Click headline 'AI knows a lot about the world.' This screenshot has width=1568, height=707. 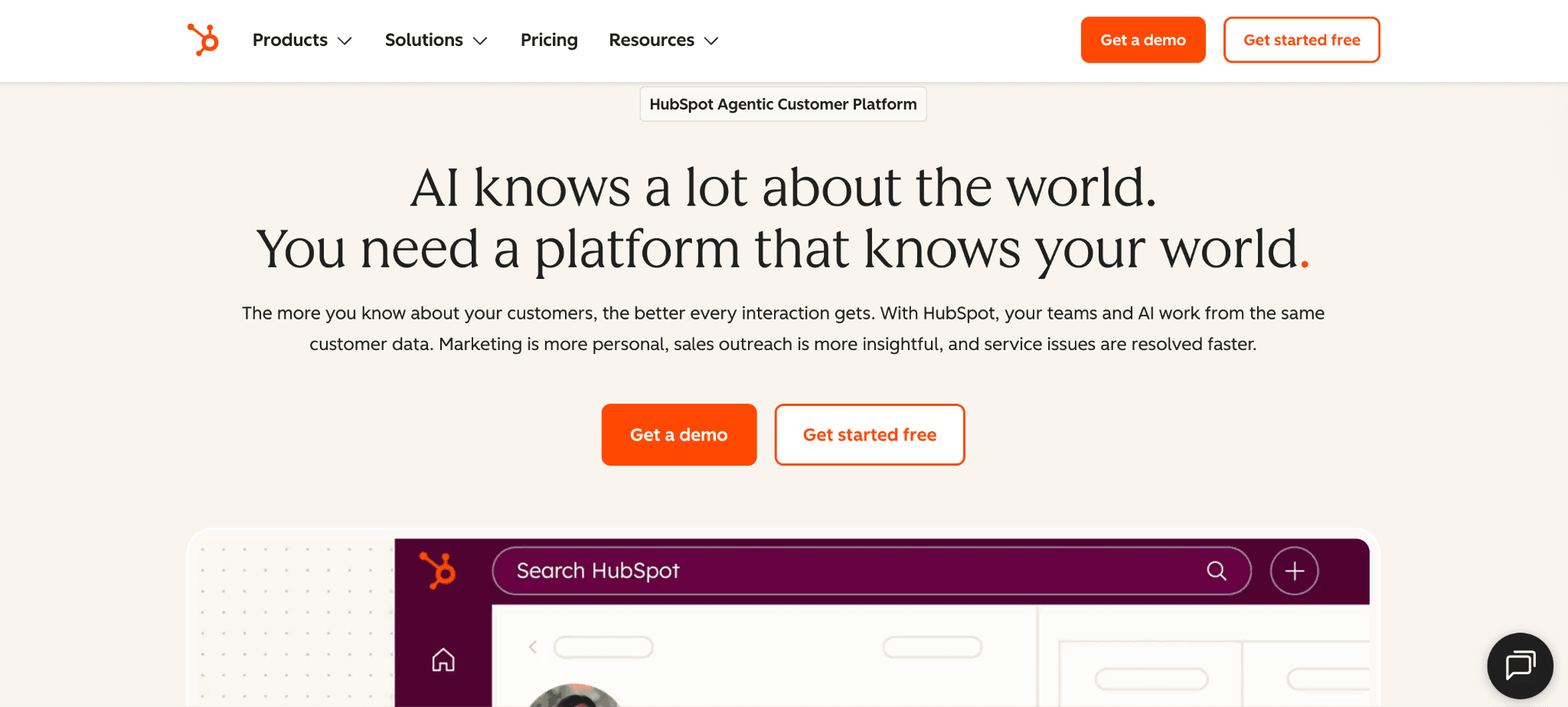[x=783, y=187]
